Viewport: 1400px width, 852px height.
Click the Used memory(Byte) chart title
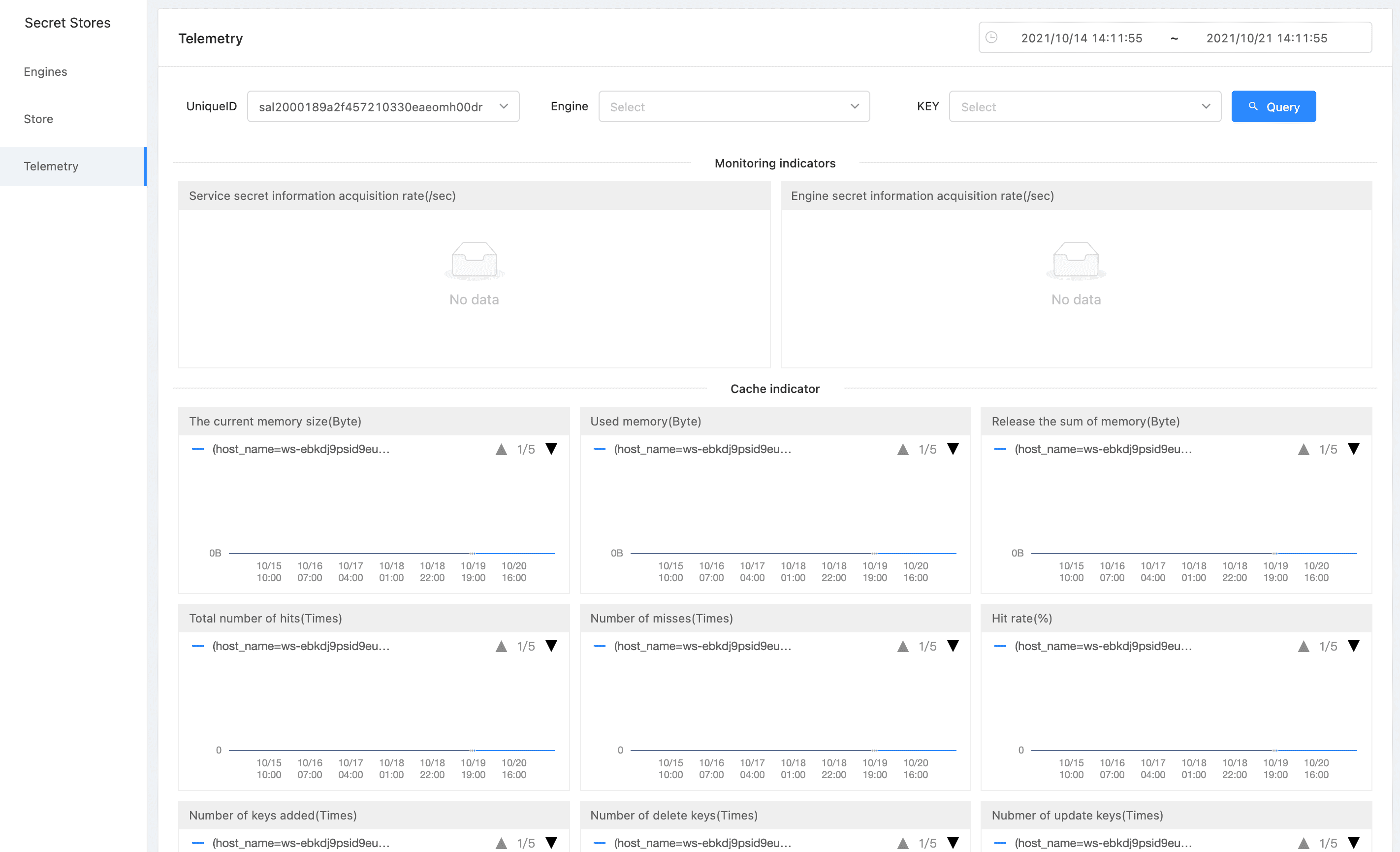click(645, 421)
